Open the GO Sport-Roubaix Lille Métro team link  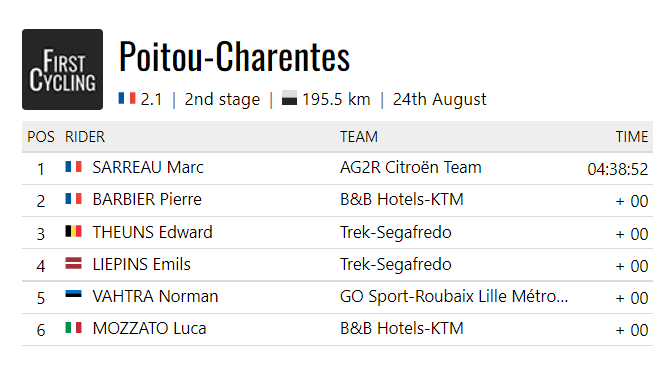click(x=454, y=296)
